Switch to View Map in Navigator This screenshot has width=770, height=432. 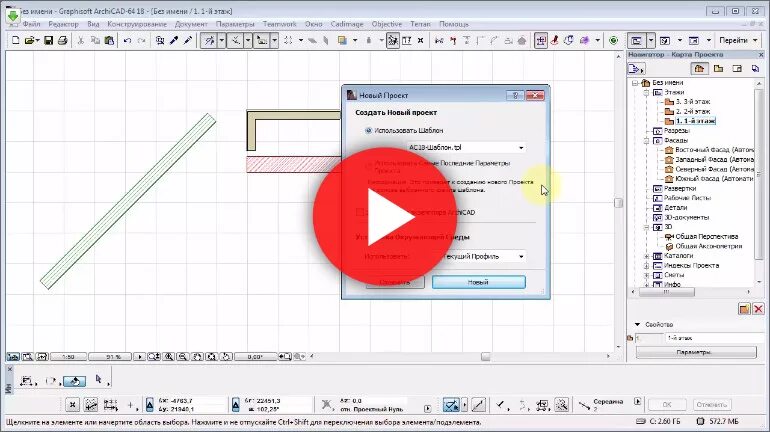point(718,69)
